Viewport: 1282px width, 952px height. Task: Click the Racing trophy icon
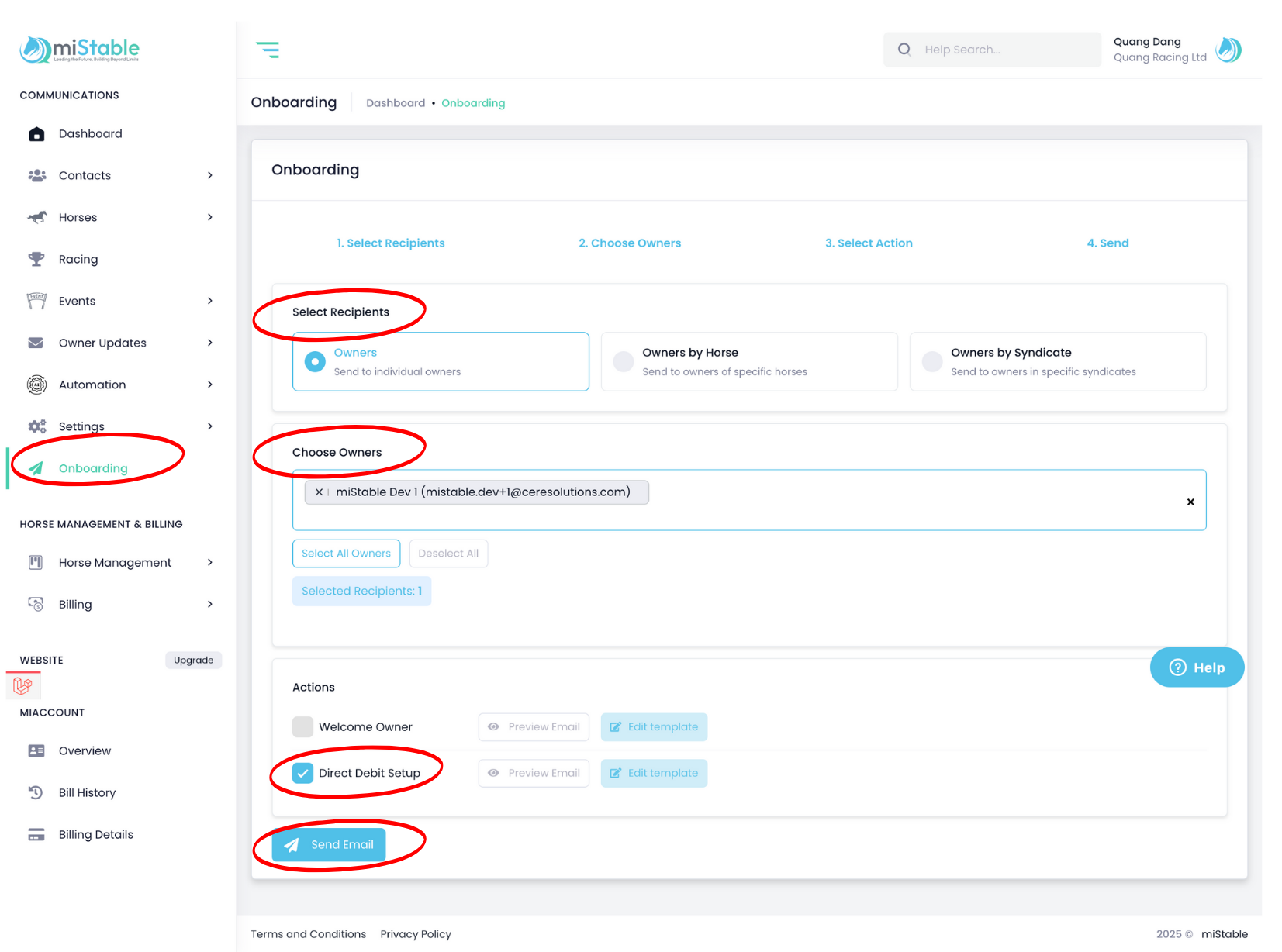click(36, 259)
